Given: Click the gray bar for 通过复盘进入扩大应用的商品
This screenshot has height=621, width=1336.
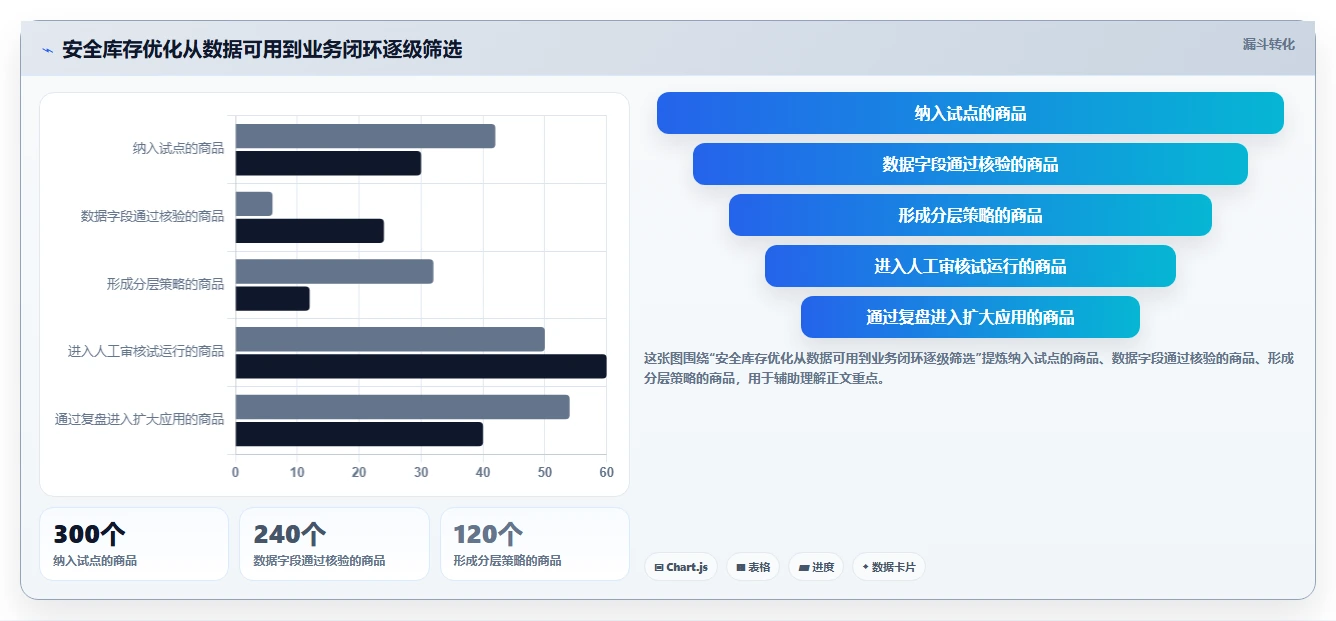Looking at the screenshot, I should coord(402,407).
